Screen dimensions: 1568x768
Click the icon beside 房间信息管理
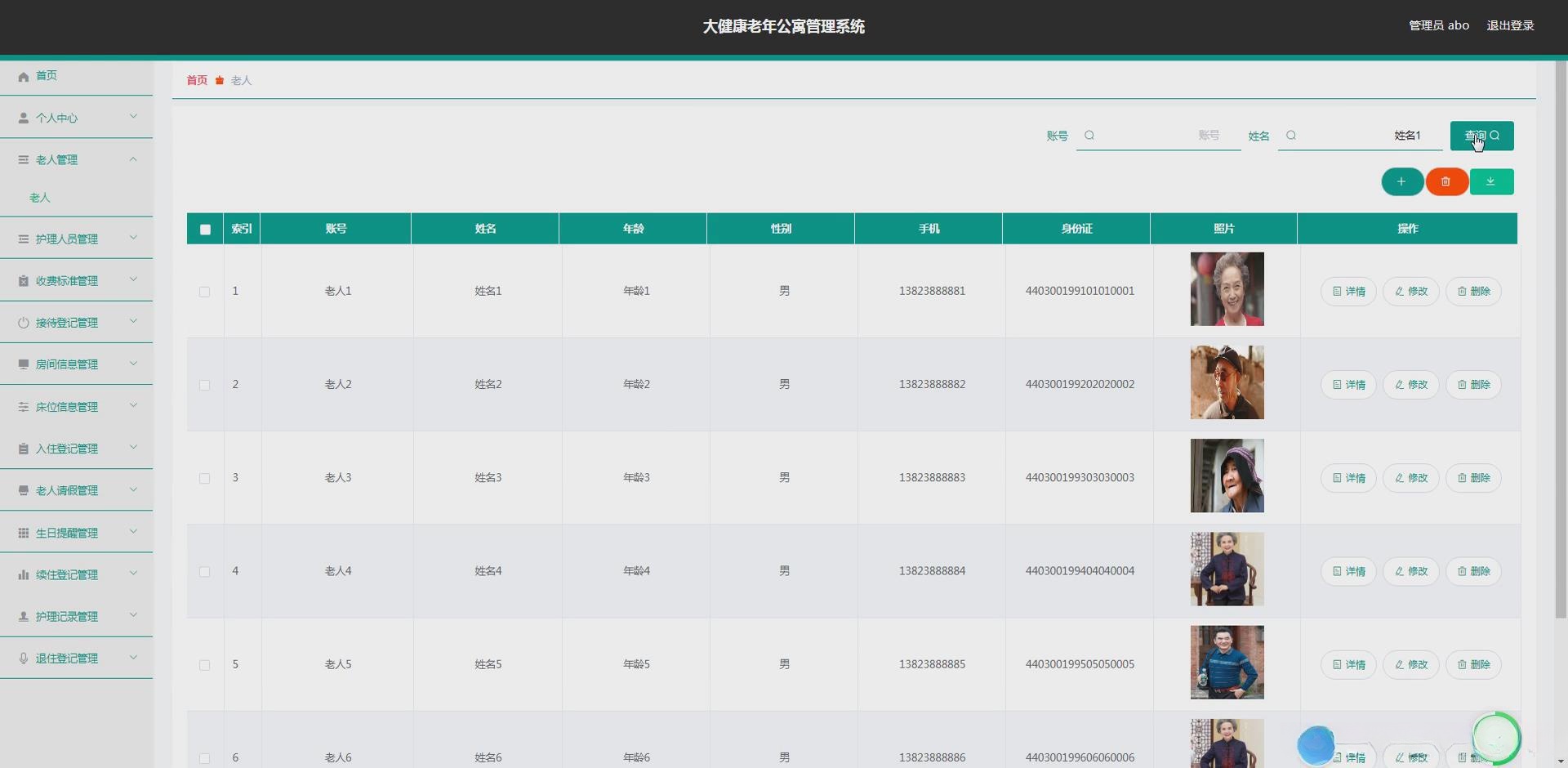click(x=24, y=364)
